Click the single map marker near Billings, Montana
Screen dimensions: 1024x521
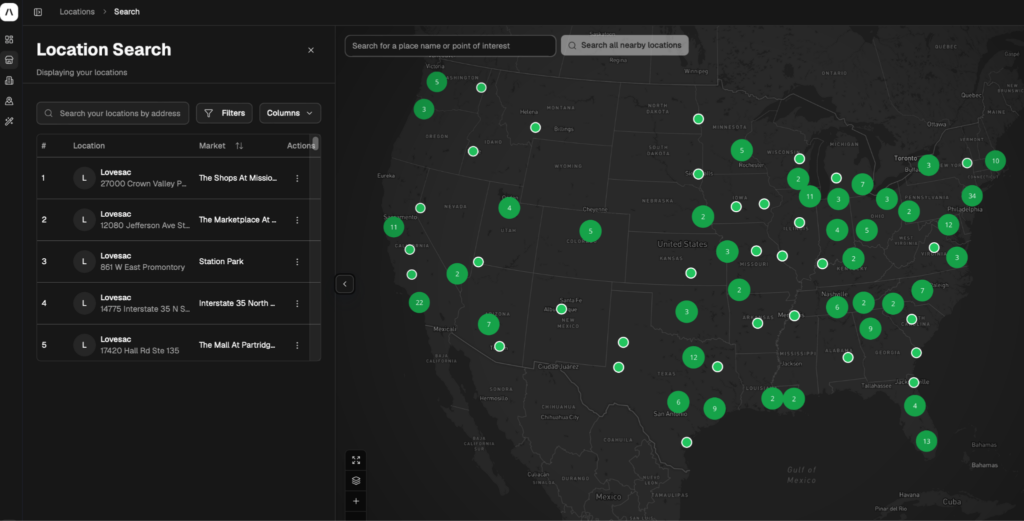(536, 127)
